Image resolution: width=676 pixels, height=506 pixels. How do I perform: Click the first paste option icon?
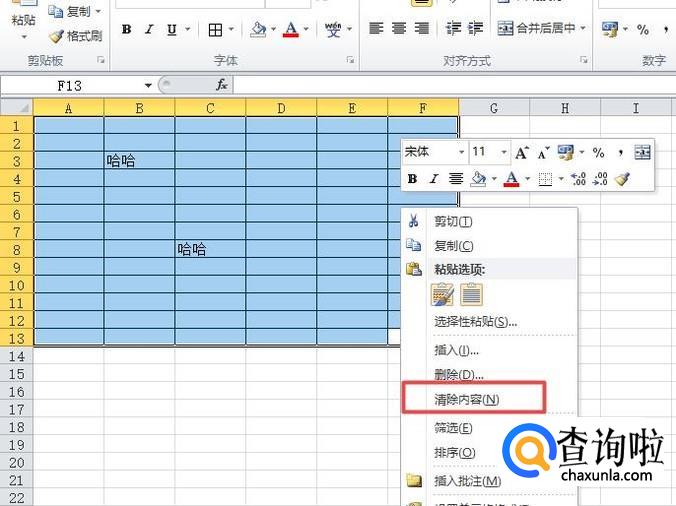pyautogui.click(x=442, y=295)
